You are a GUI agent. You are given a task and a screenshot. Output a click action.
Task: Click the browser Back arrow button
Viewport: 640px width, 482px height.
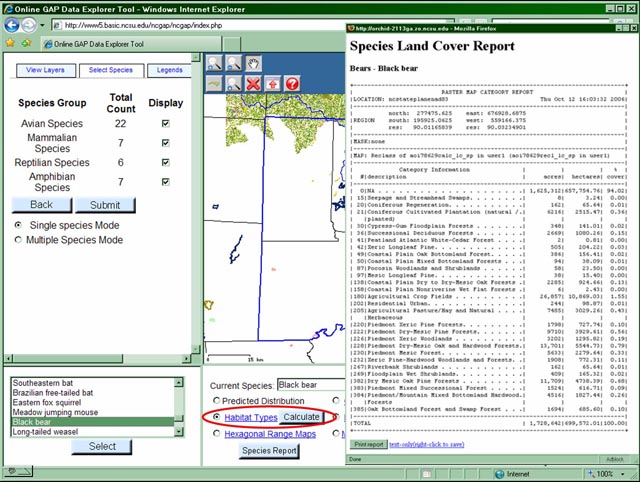click(12, 25)
